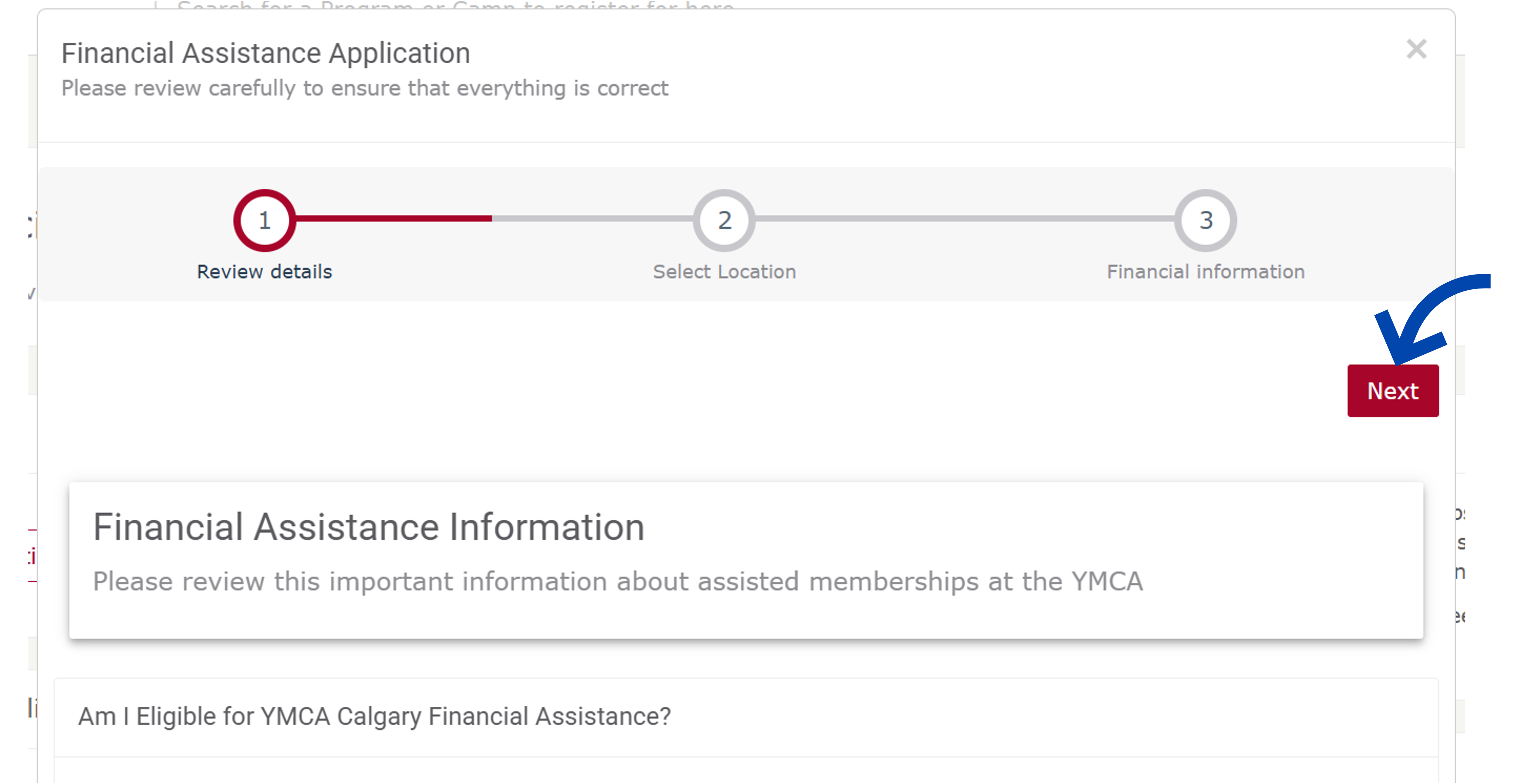The height and width of the screenshot is (784, 1516).
Task: Click the Financial Assistance Information heading
Action: 368,527
